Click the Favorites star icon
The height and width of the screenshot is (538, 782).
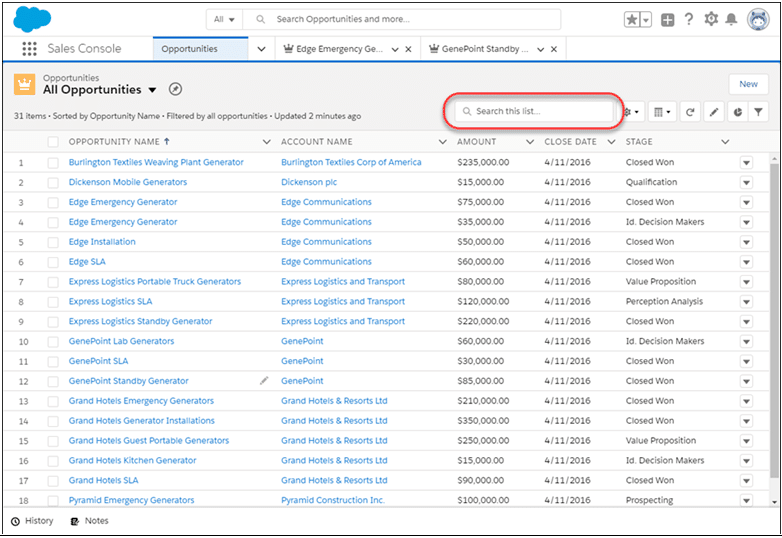(x=631, y=20)
